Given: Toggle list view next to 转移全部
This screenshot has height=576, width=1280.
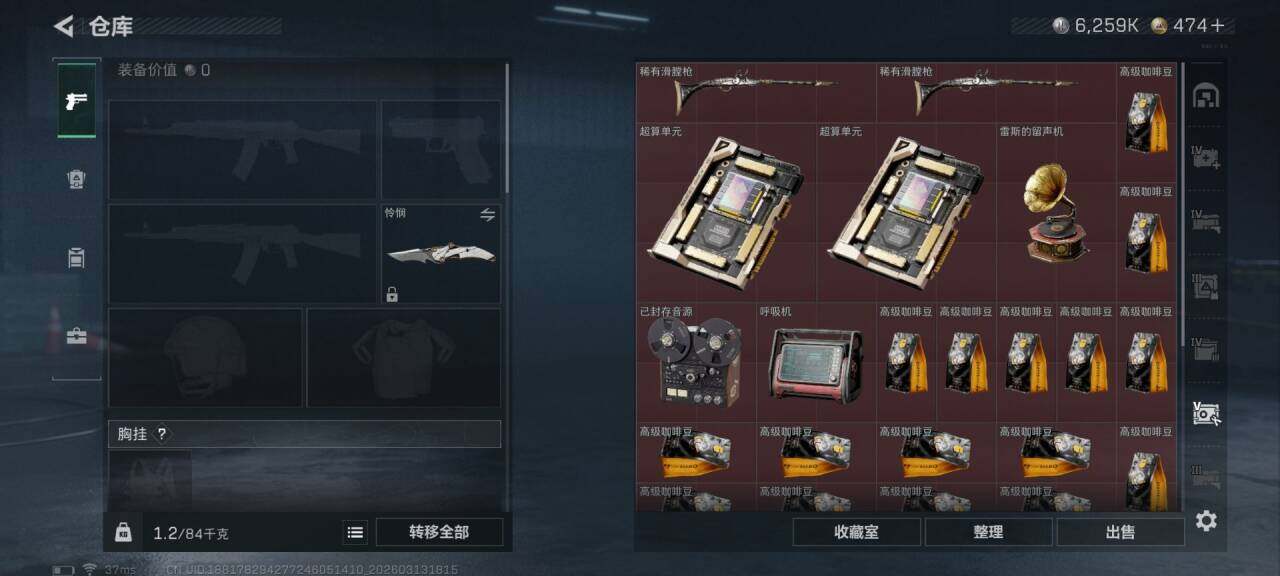Looking at the screenshot, I should pyautogui.click(x=355, y=532).
